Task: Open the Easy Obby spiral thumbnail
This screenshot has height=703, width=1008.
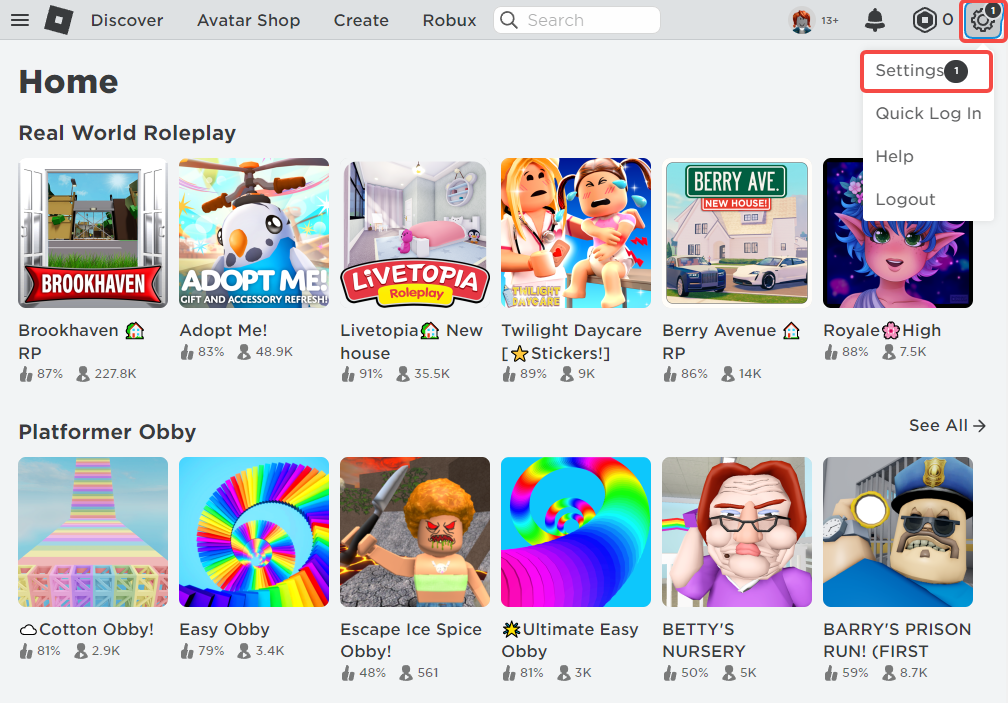Action: coord(254,531)
